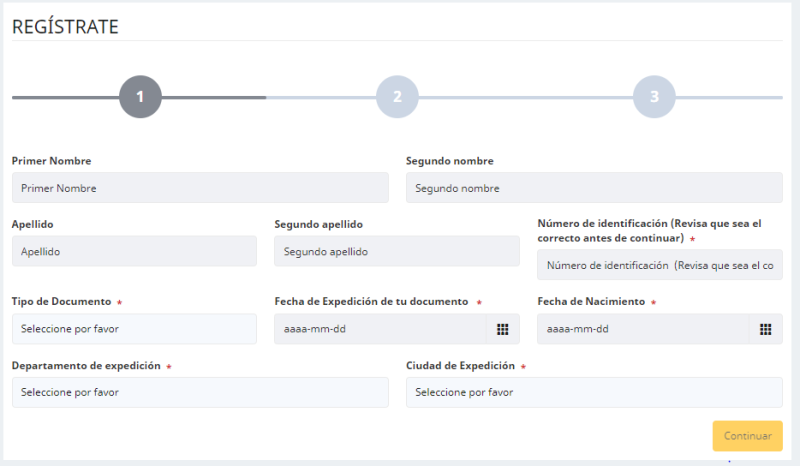
Task: Select the Apellido text box
Action: pos(134,251)
